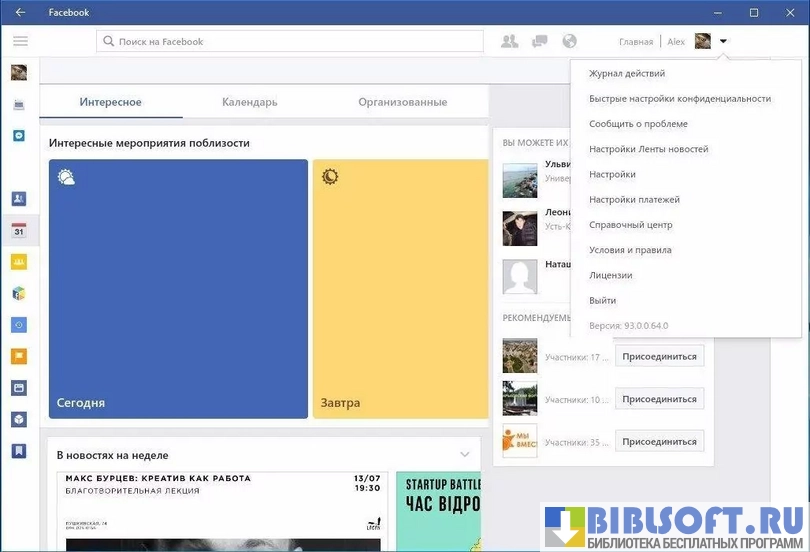Open the Messenger icon in left sidebar

point(19,135)
